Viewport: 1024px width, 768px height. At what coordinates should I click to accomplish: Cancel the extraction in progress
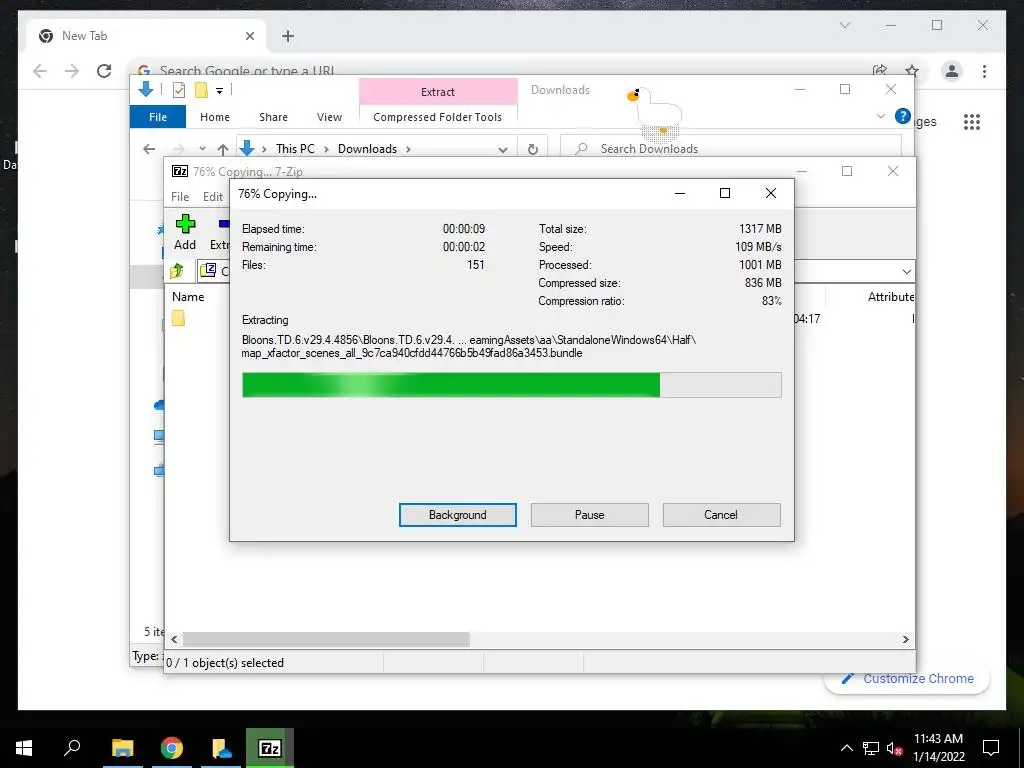pos(721,515)
